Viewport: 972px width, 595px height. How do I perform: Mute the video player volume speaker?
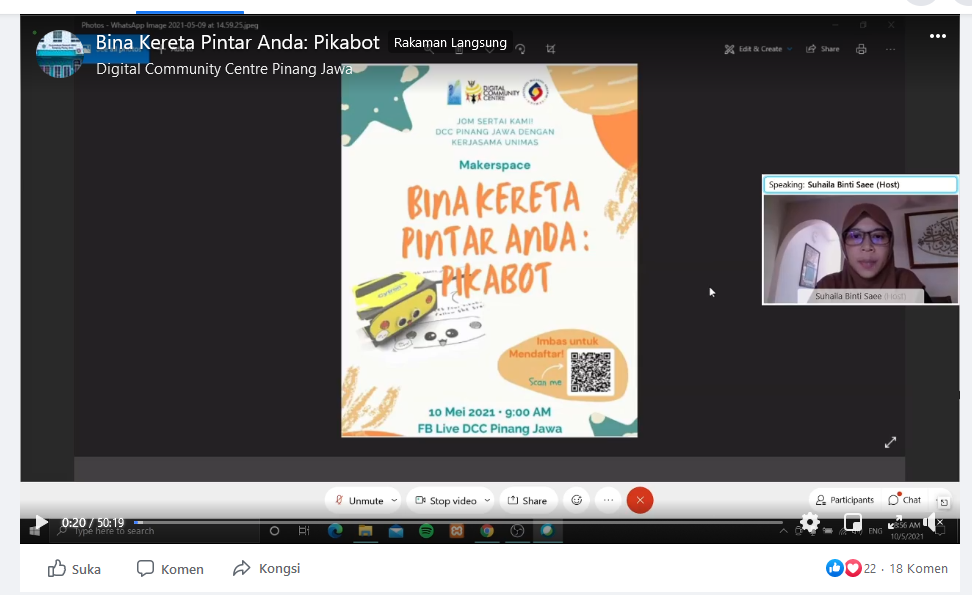tap(930, 522)
